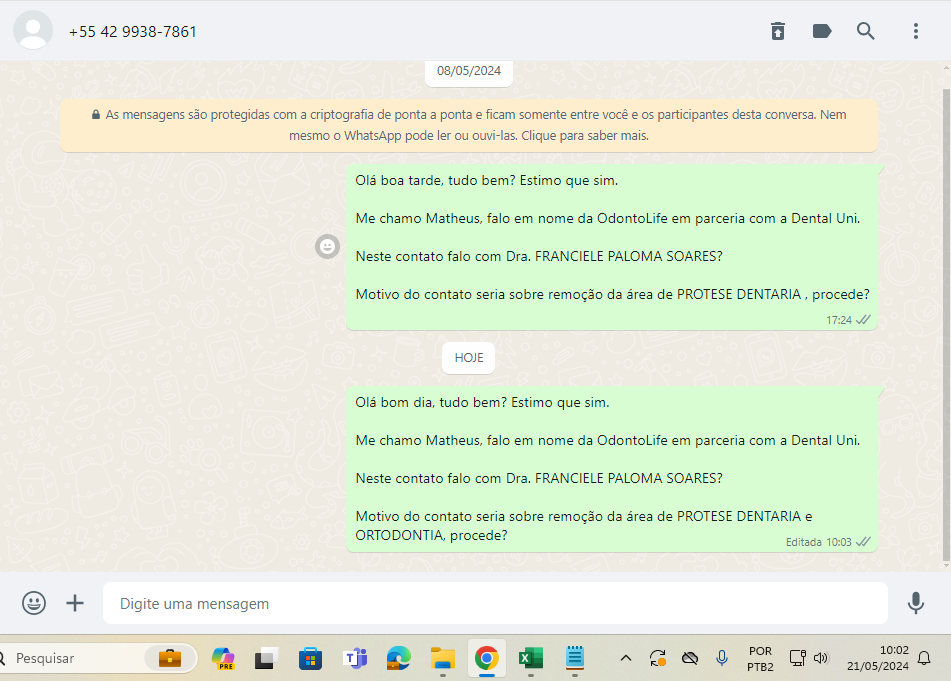Open notifications bell icon
Screen dimensions: 951x681
tap(924, 658)
